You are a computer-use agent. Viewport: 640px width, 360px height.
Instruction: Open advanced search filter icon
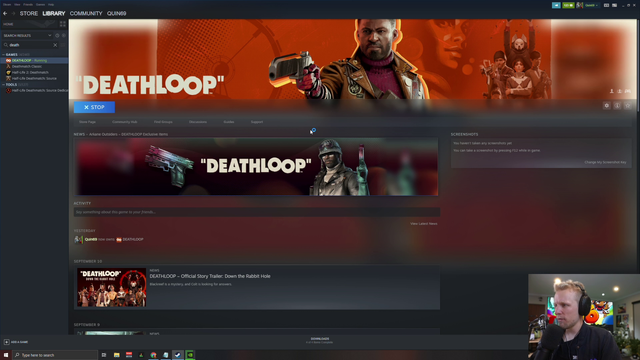[x=63, y=45]
